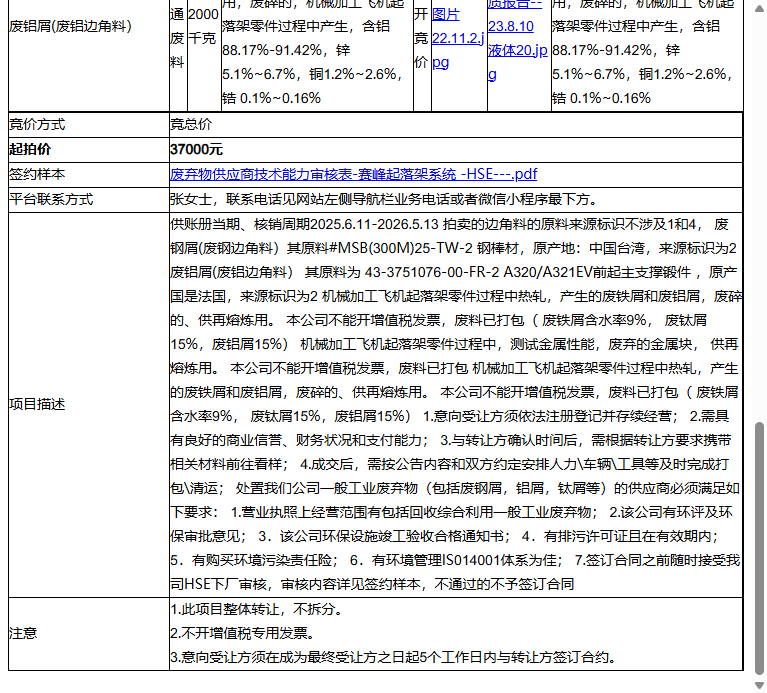Open the 废弃物供应商技术能力审核表 pdf link
The image size is (767, 693).
pyautogui.click(x=353, y=174)
